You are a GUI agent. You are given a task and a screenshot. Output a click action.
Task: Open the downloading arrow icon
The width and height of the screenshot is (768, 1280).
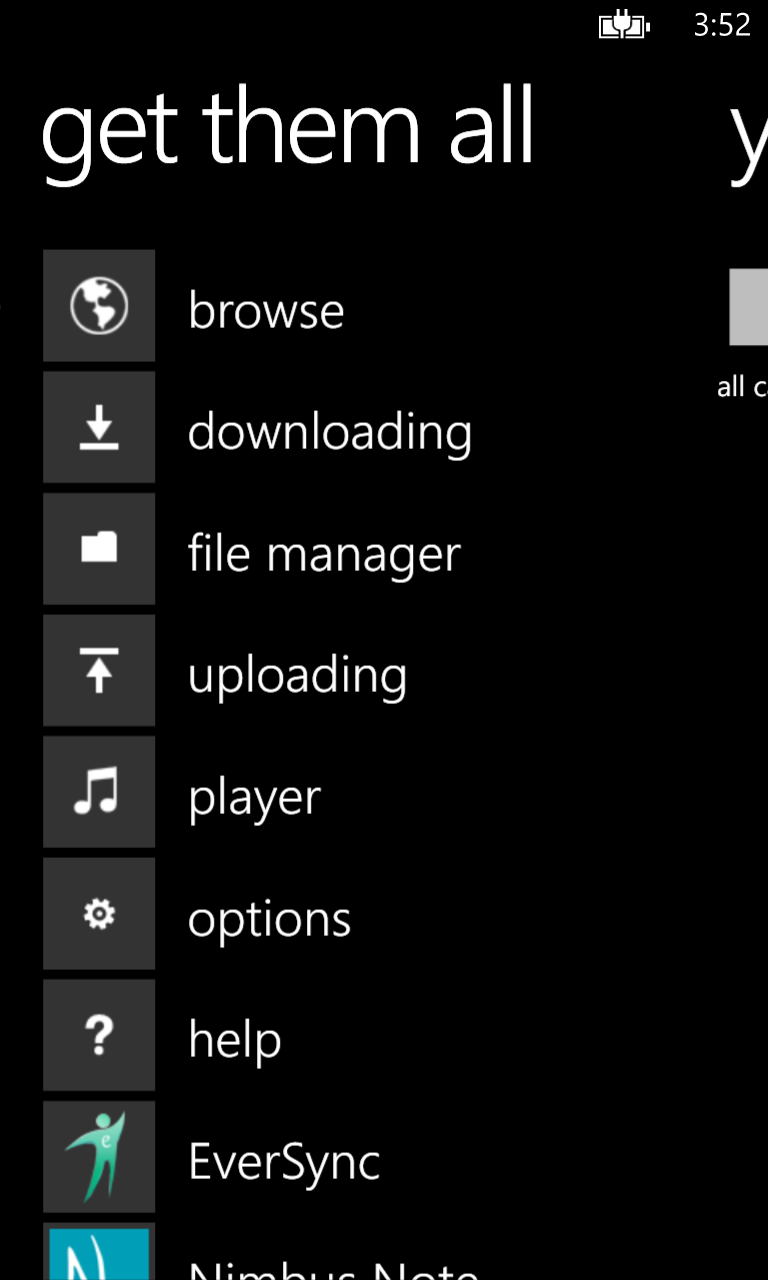tap(99, 428)
